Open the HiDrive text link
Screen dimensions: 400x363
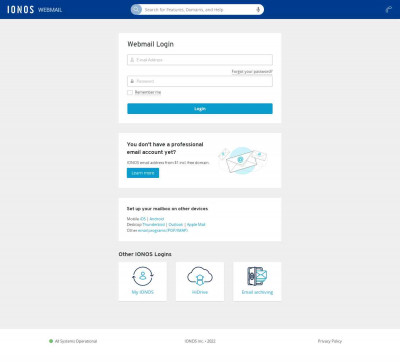(200, 292)
